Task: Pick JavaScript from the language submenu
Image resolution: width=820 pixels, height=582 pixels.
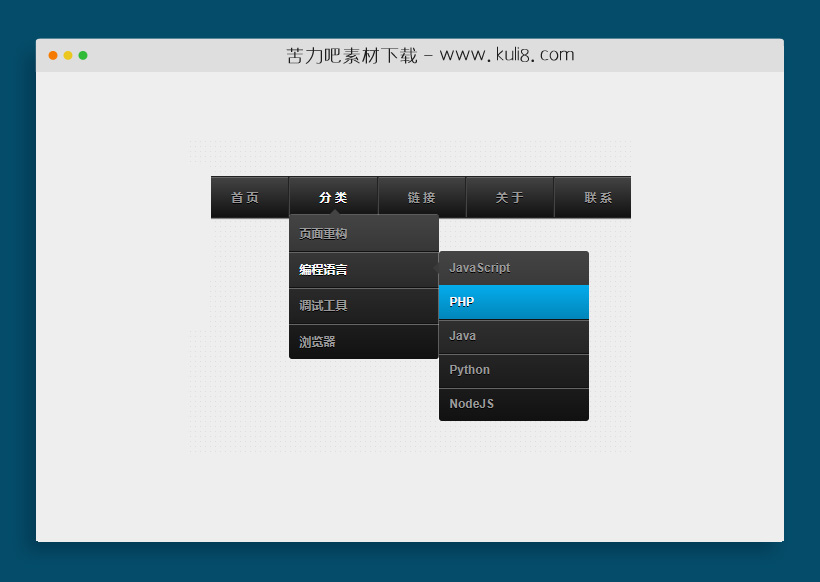Action: 500,268
